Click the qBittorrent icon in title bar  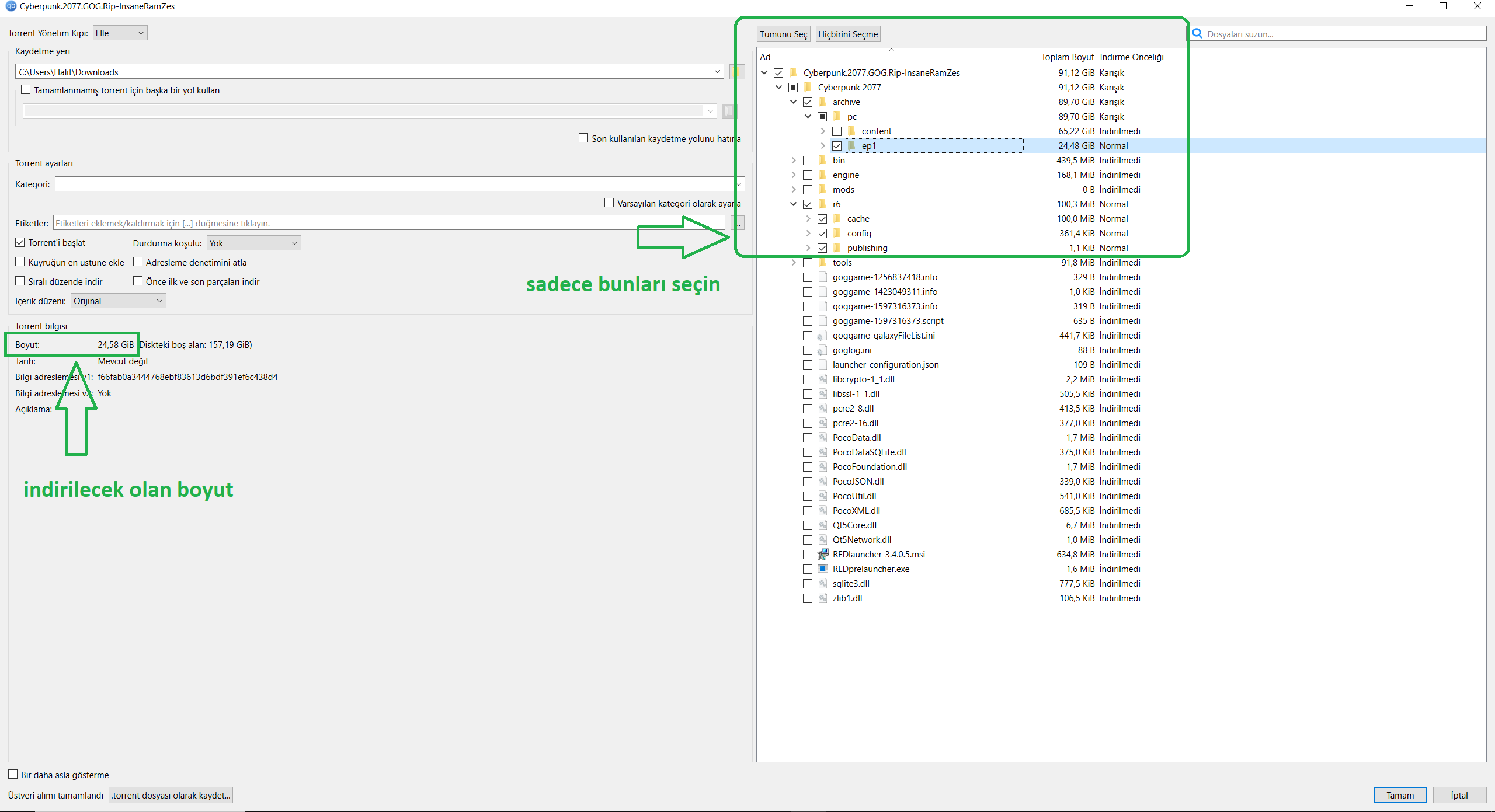point(11,6)
